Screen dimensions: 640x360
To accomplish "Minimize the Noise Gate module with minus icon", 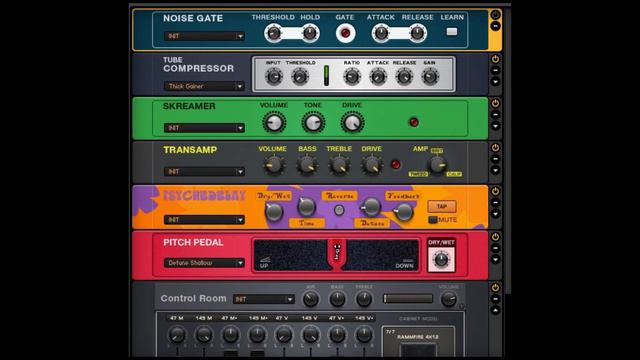I will (495, 26).
